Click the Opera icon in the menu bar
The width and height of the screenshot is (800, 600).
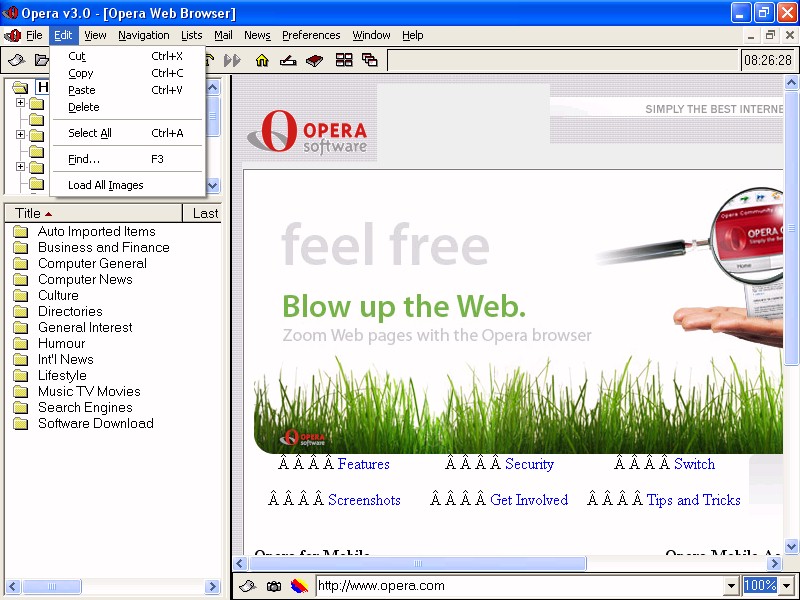click(x=12, y=35)
